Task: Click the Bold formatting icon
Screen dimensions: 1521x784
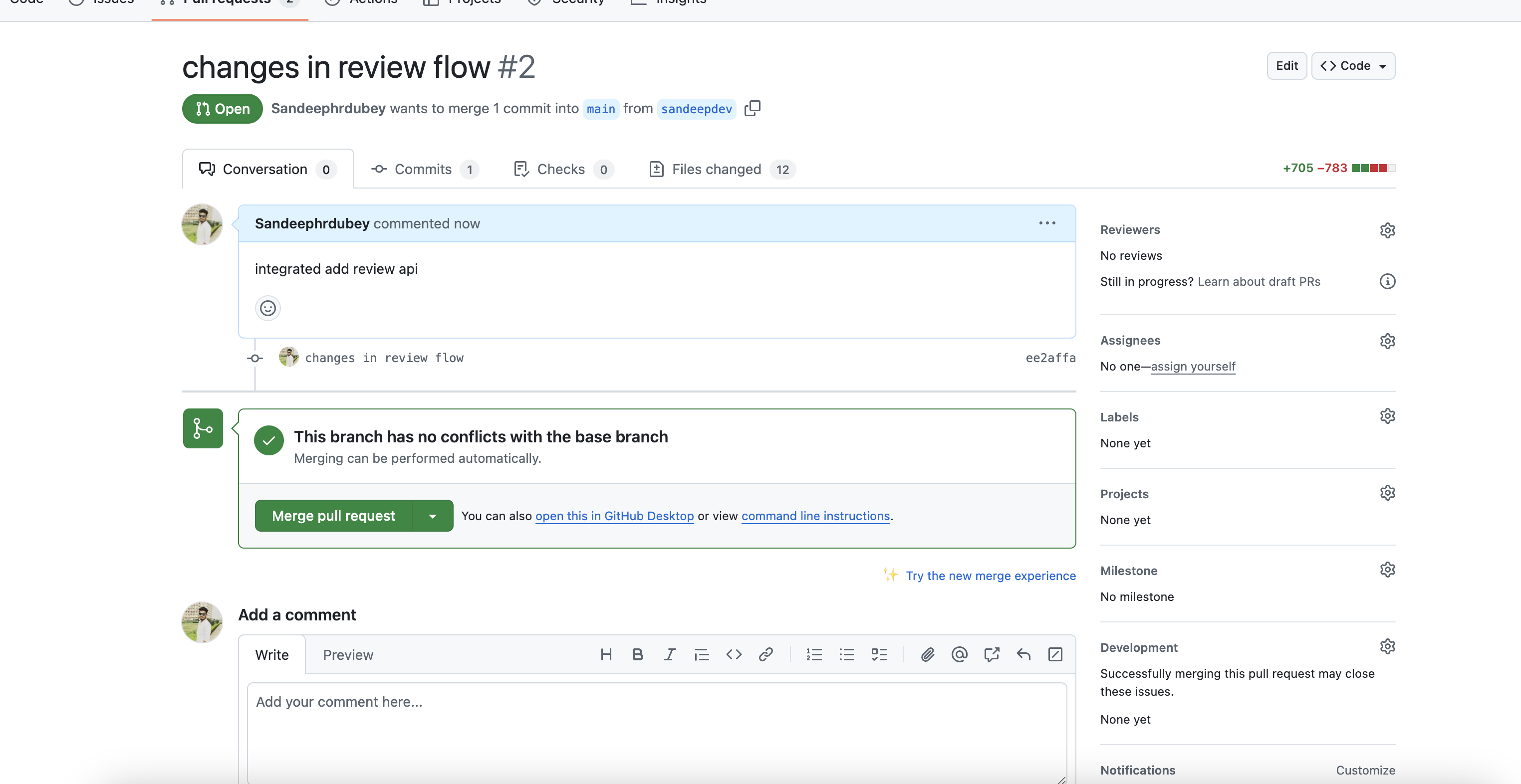Action: click(x=638, y=654)
